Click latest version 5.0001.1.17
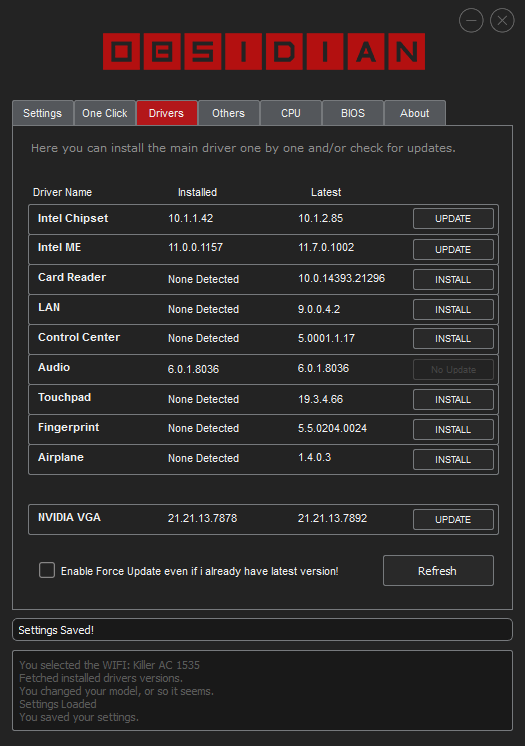 (326, 338)
